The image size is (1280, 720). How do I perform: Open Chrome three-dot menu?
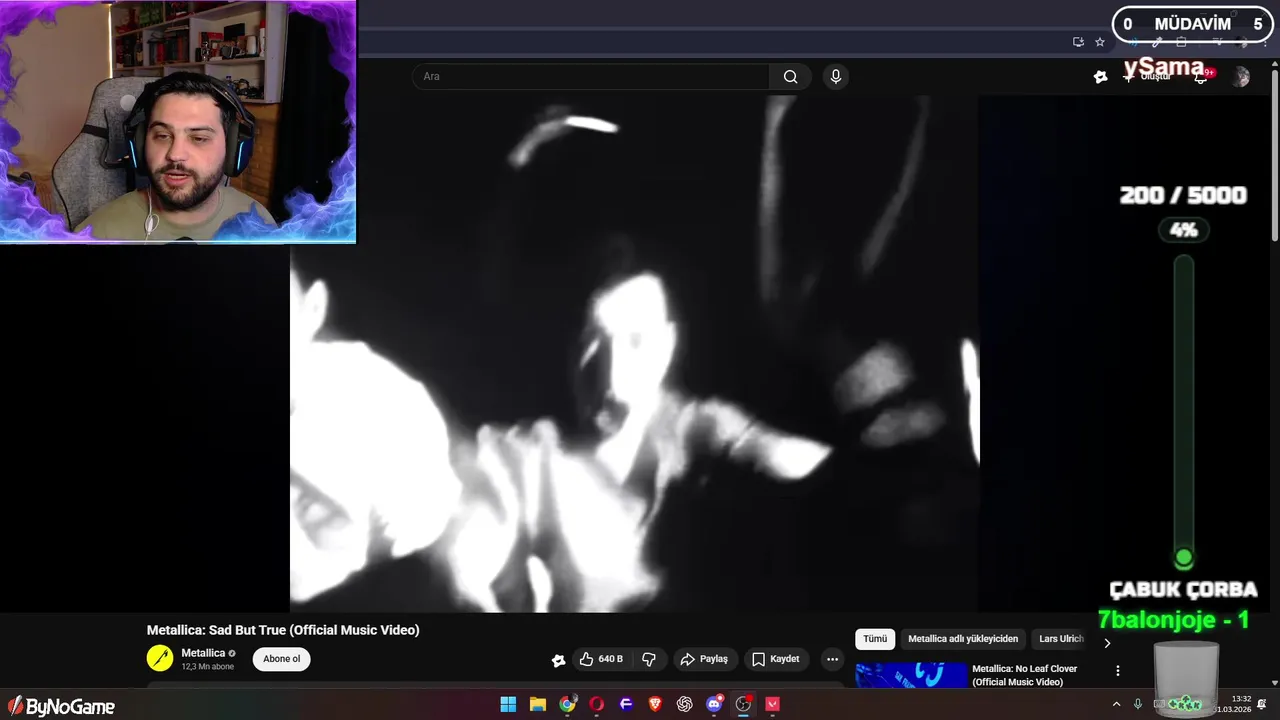(1265, 42)
